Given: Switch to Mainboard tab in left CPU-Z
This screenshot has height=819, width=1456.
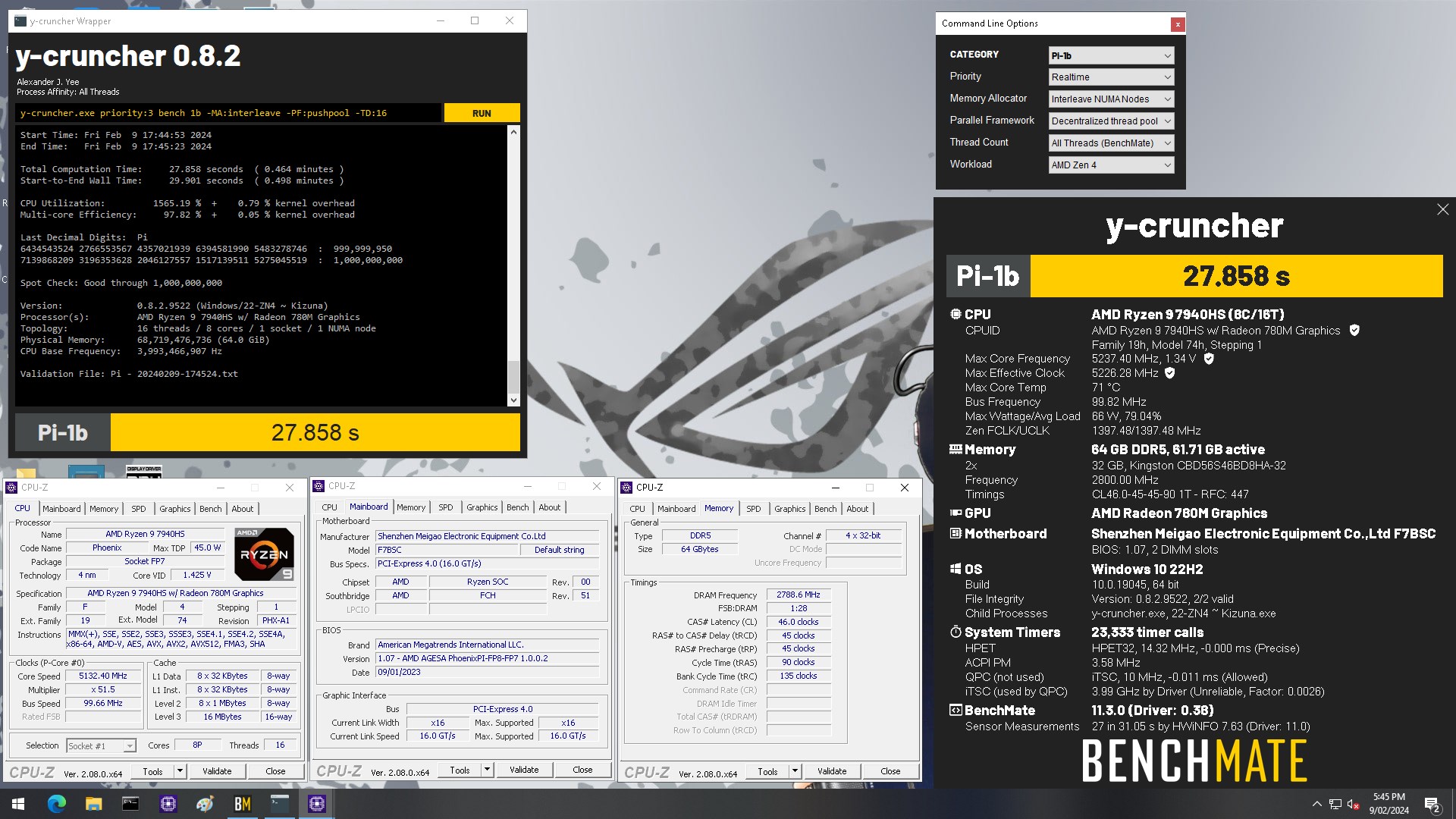Looking at the screenshot, I should (x=61, y=509).
